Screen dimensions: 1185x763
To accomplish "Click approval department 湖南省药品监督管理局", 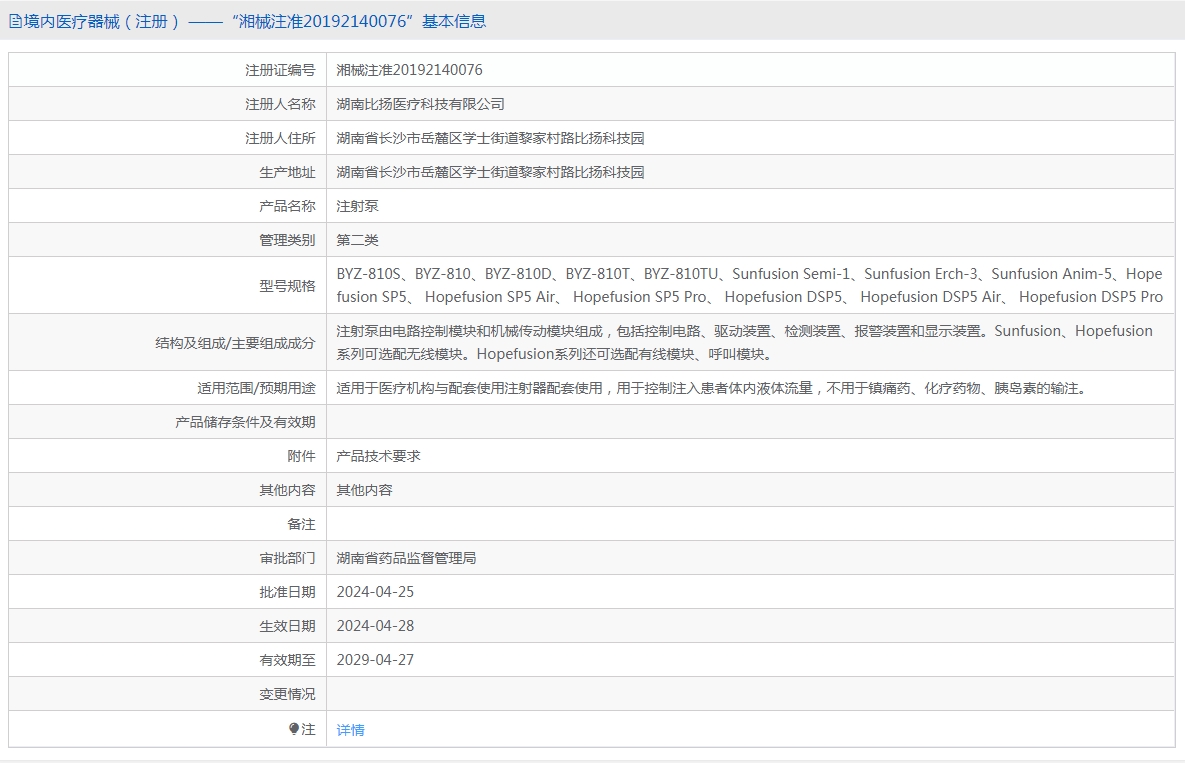I will coord(407,558).
